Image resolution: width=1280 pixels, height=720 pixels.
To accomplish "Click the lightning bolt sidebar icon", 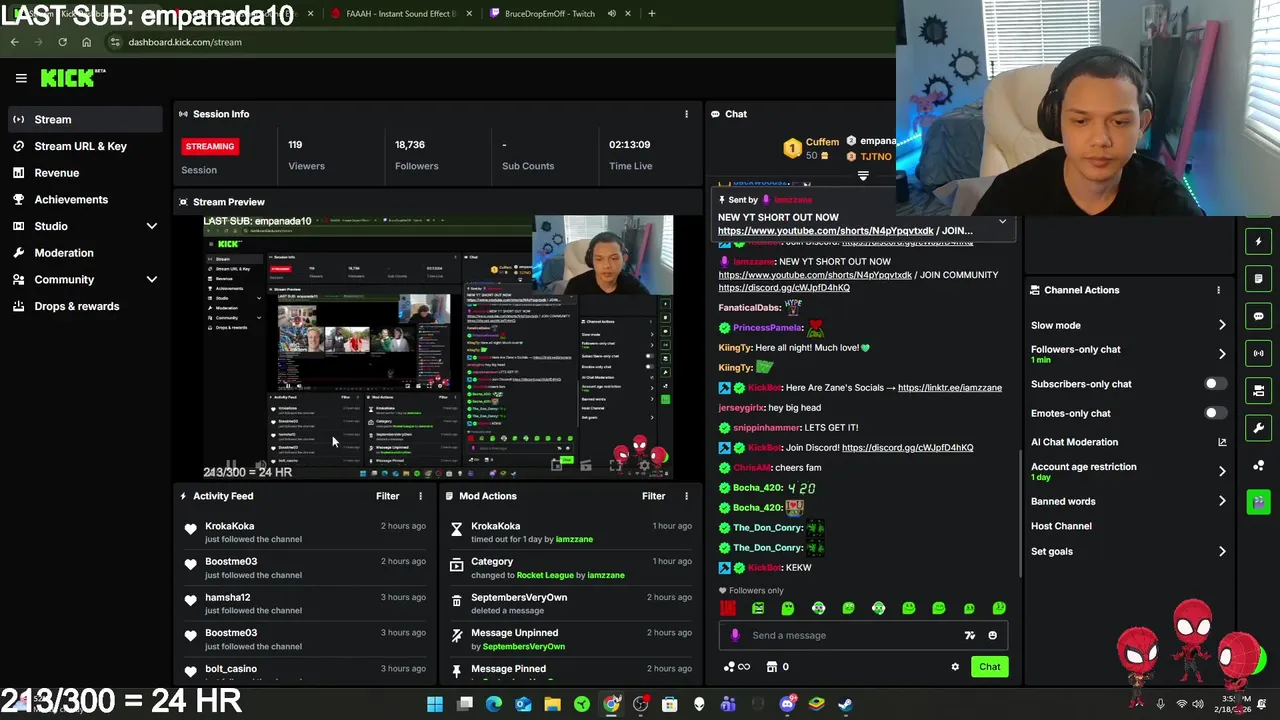I will [1259, 241].
